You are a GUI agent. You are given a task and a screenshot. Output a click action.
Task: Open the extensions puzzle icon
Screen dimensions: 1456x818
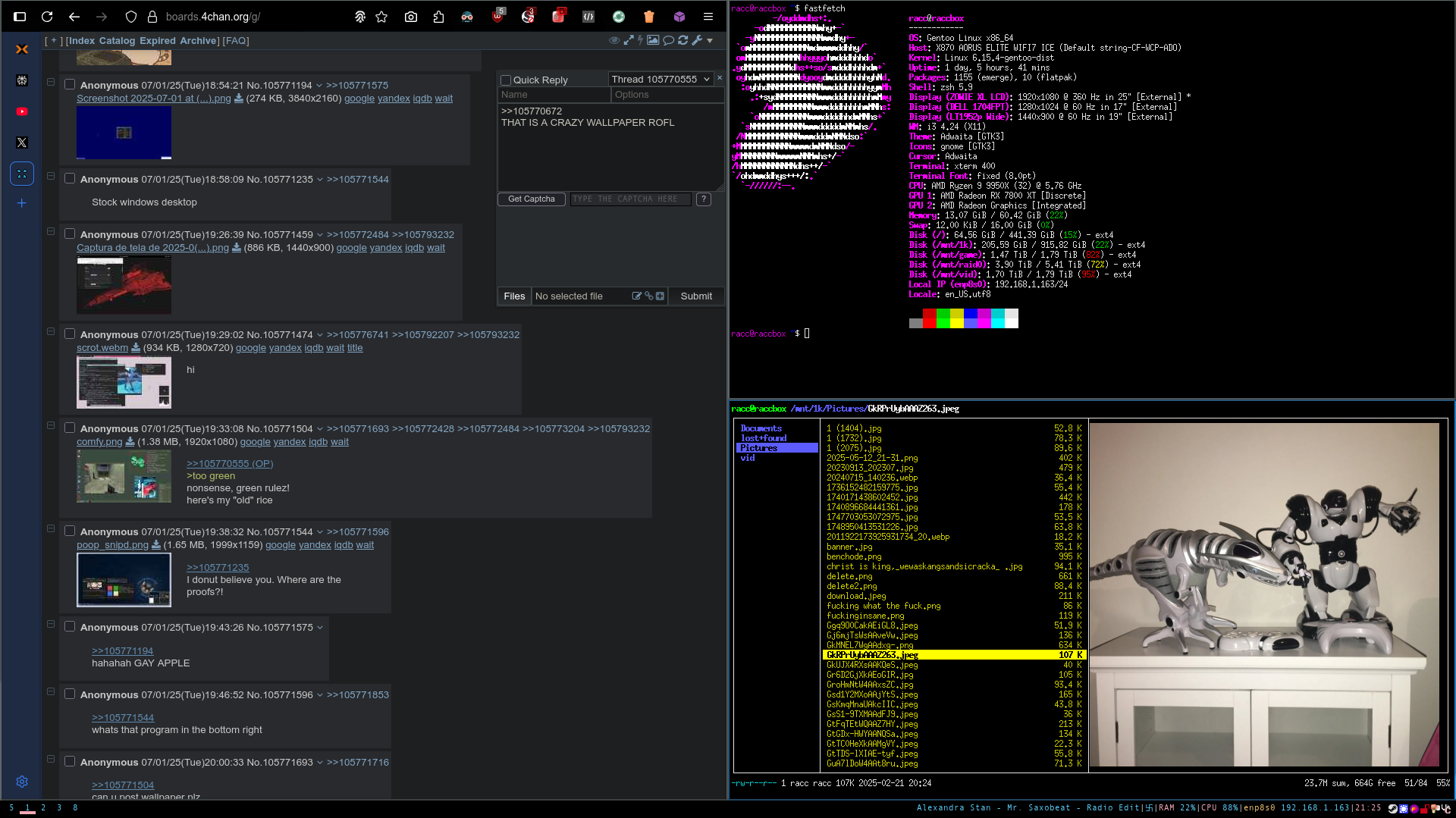[x=438, y=17]
